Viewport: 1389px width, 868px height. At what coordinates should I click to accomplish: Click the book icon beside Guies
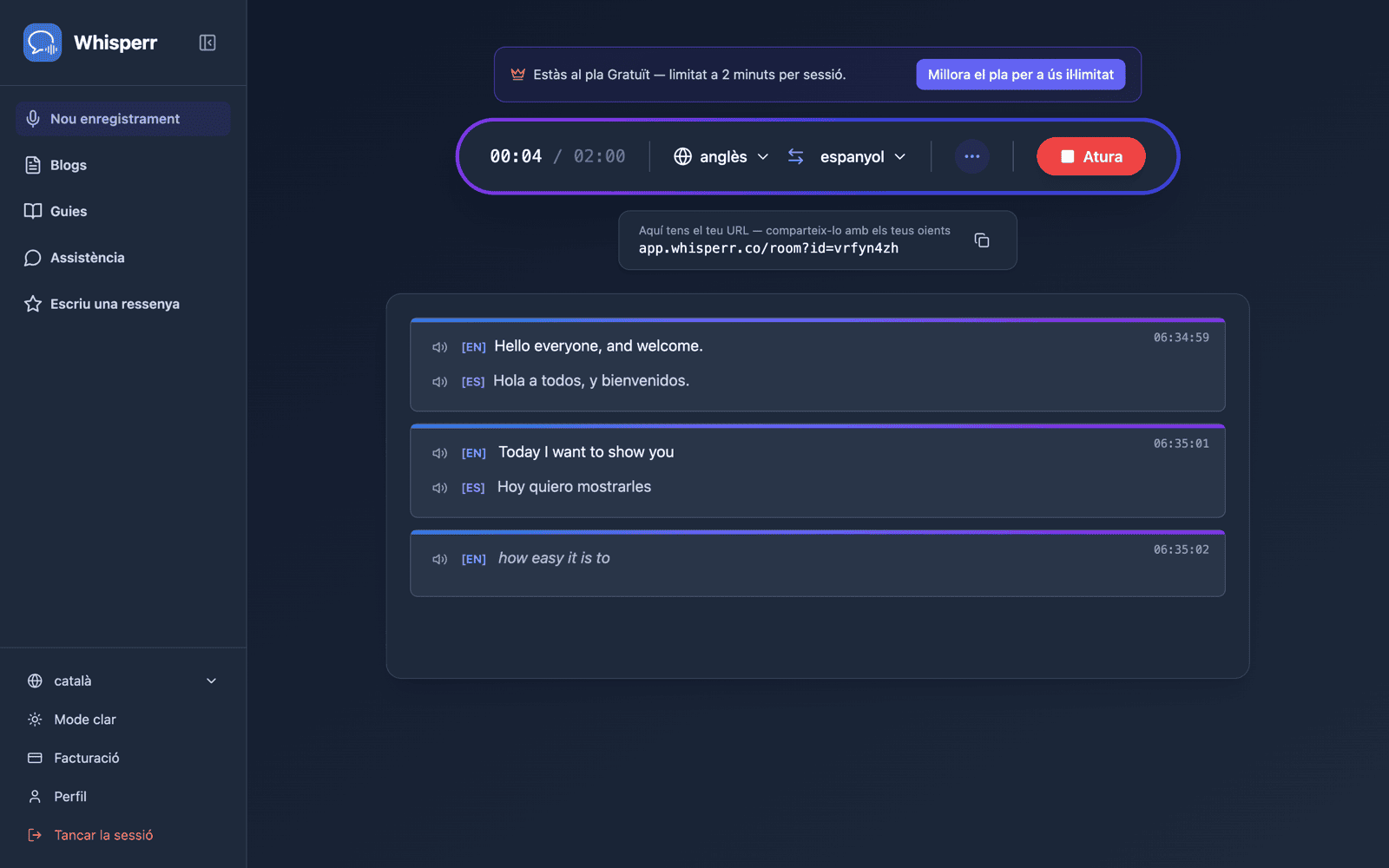pyautogui.click(x=33, y=211)
